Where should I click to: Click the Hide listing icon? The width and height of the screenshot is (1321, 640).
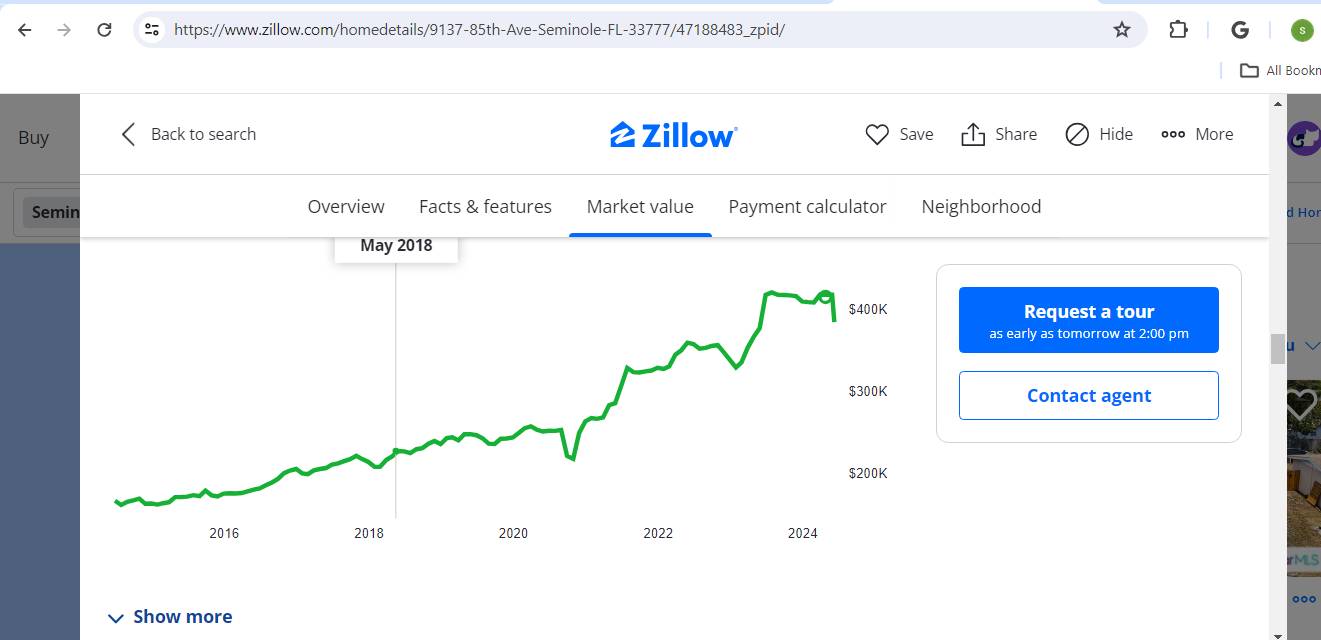coord(1077,134)
